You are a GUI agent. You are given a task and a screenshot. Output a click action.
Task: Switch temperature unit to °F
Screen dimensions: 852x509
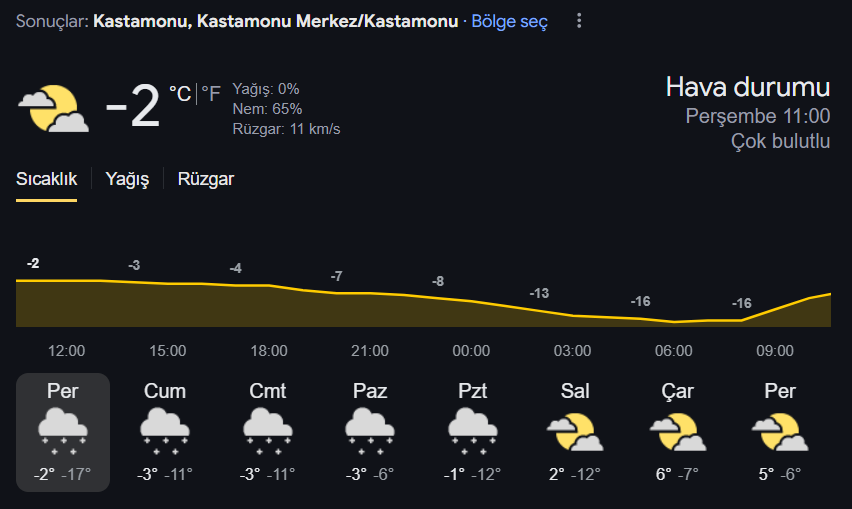click(211, 93)
